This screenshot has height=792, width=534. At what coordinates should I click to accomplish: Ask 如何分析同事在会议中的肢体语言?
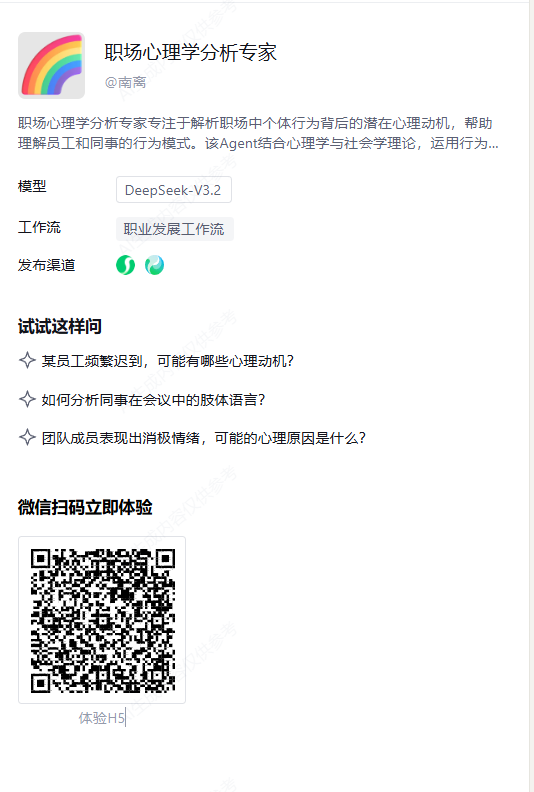[154, 400]
